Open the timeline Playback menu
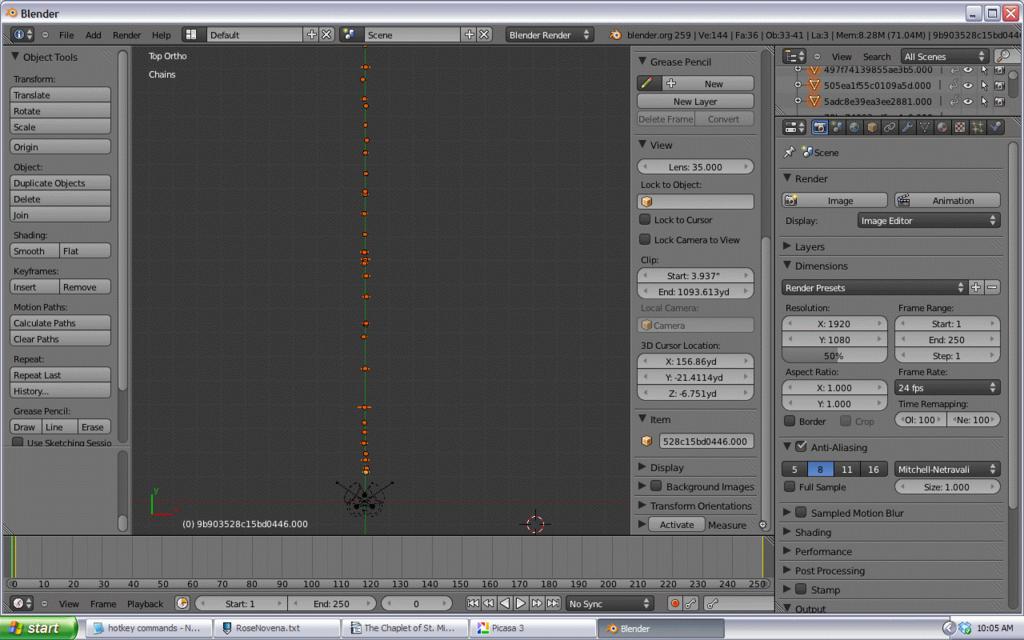This screenshot has width=1024, height=640. click(145, 603)
